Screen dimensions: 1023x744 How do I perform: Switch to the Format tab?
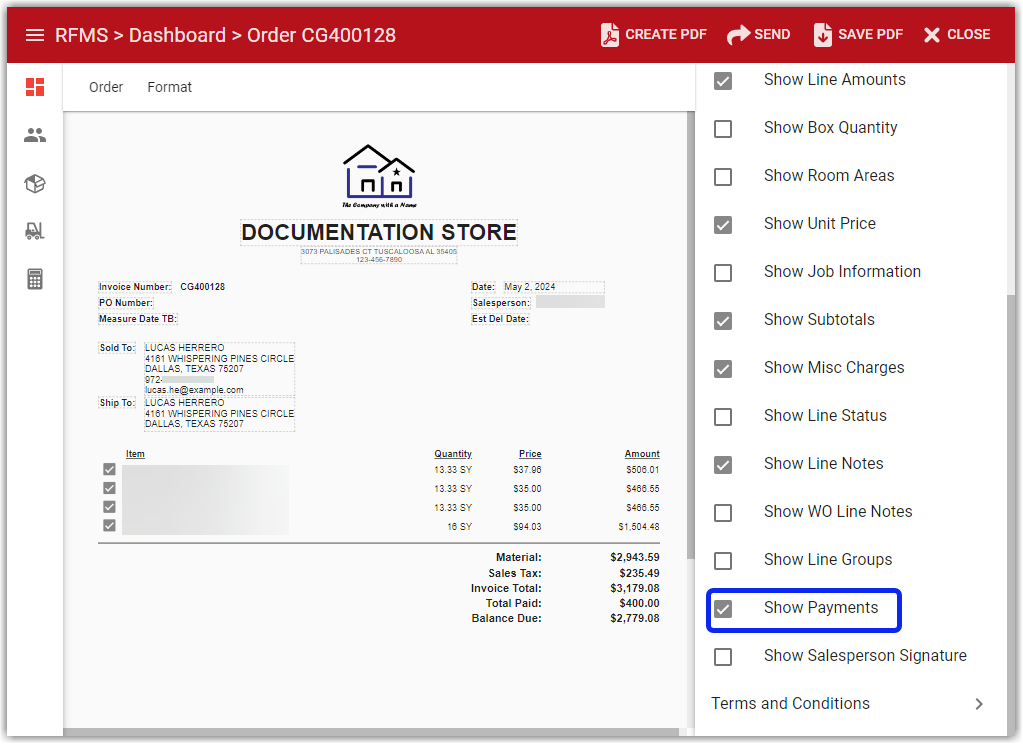(x=170, y=87)
